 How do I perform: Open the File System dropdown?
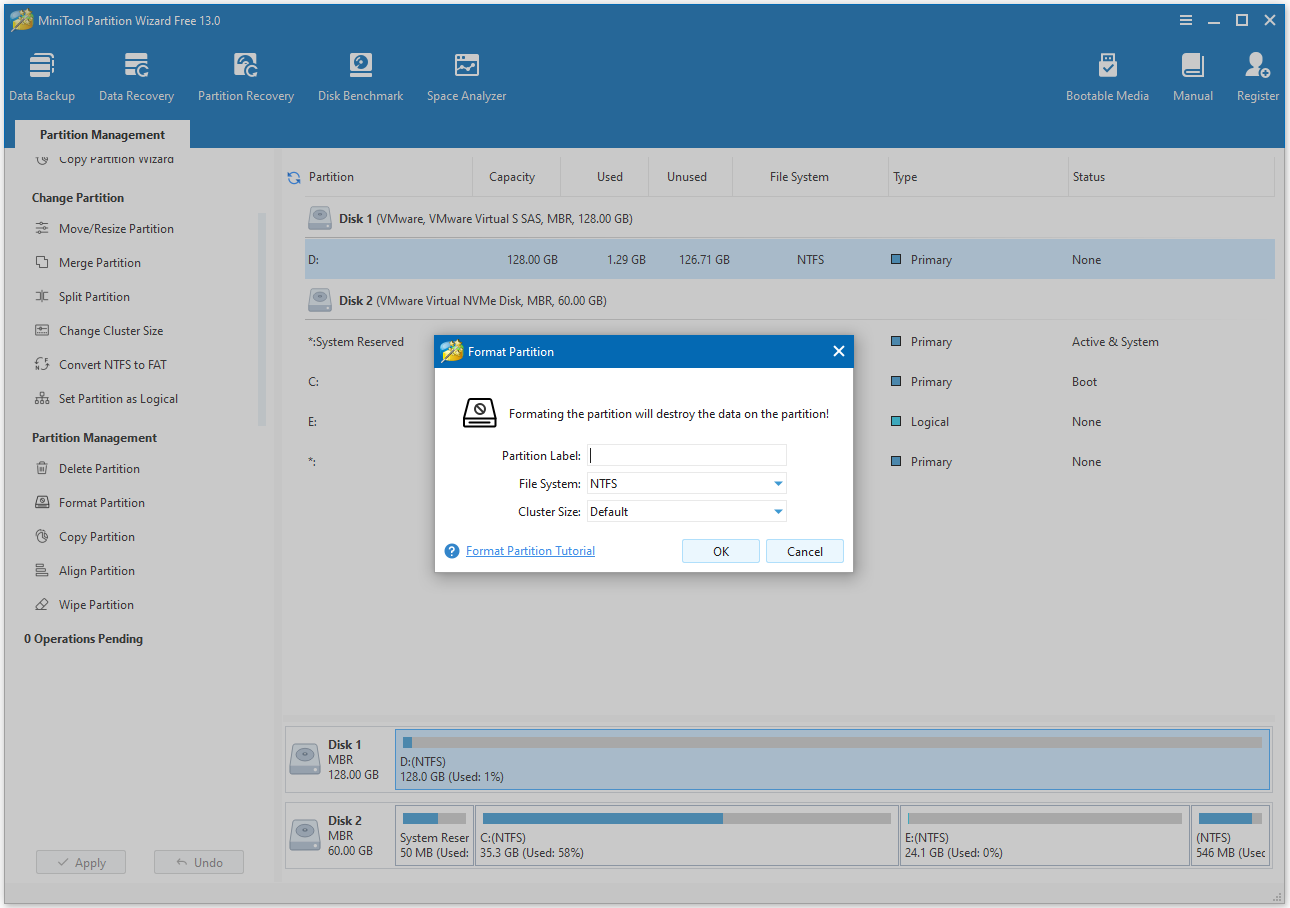coord(686,483)
